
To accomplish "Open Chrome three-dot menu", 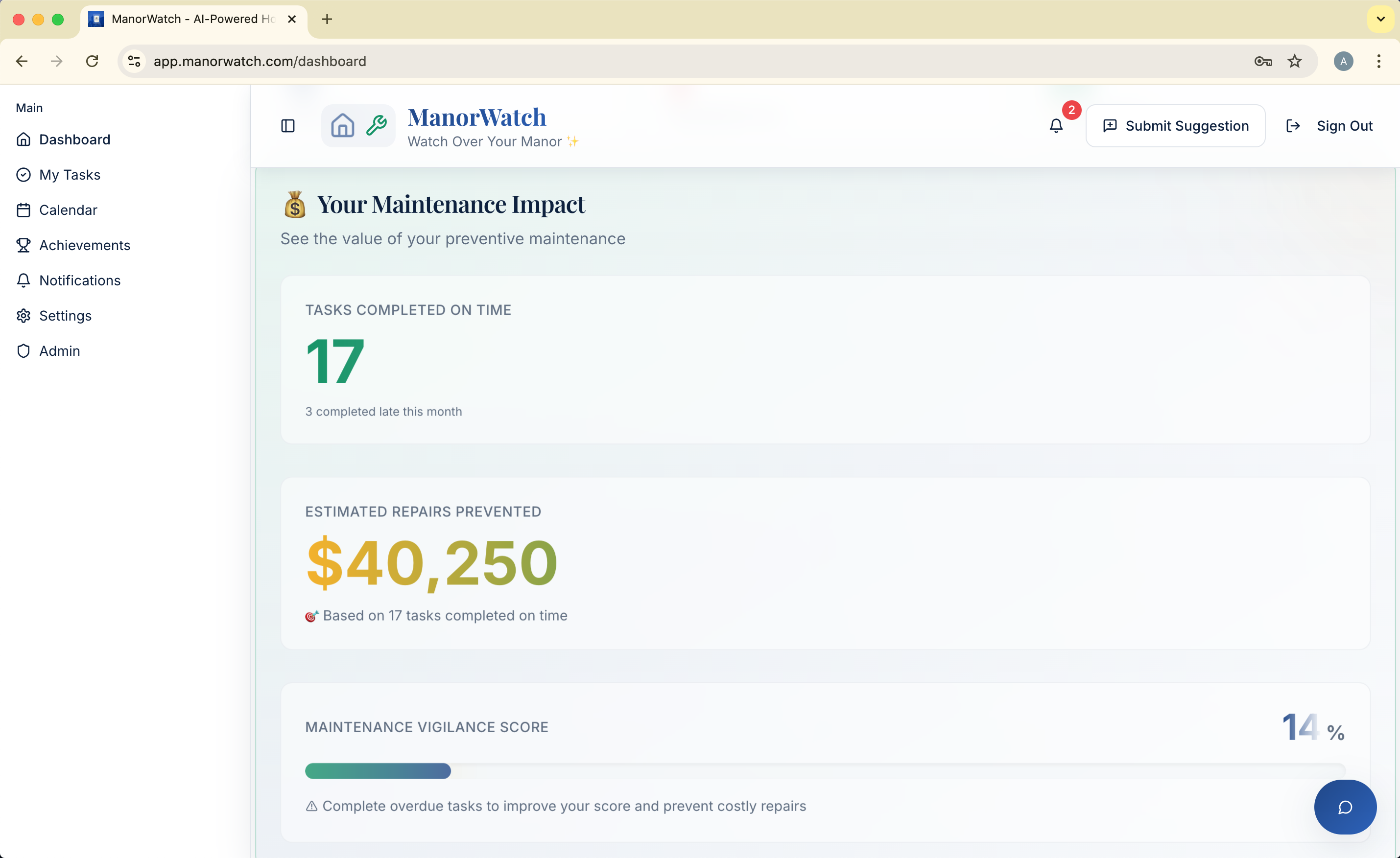I will point(1379,61).
